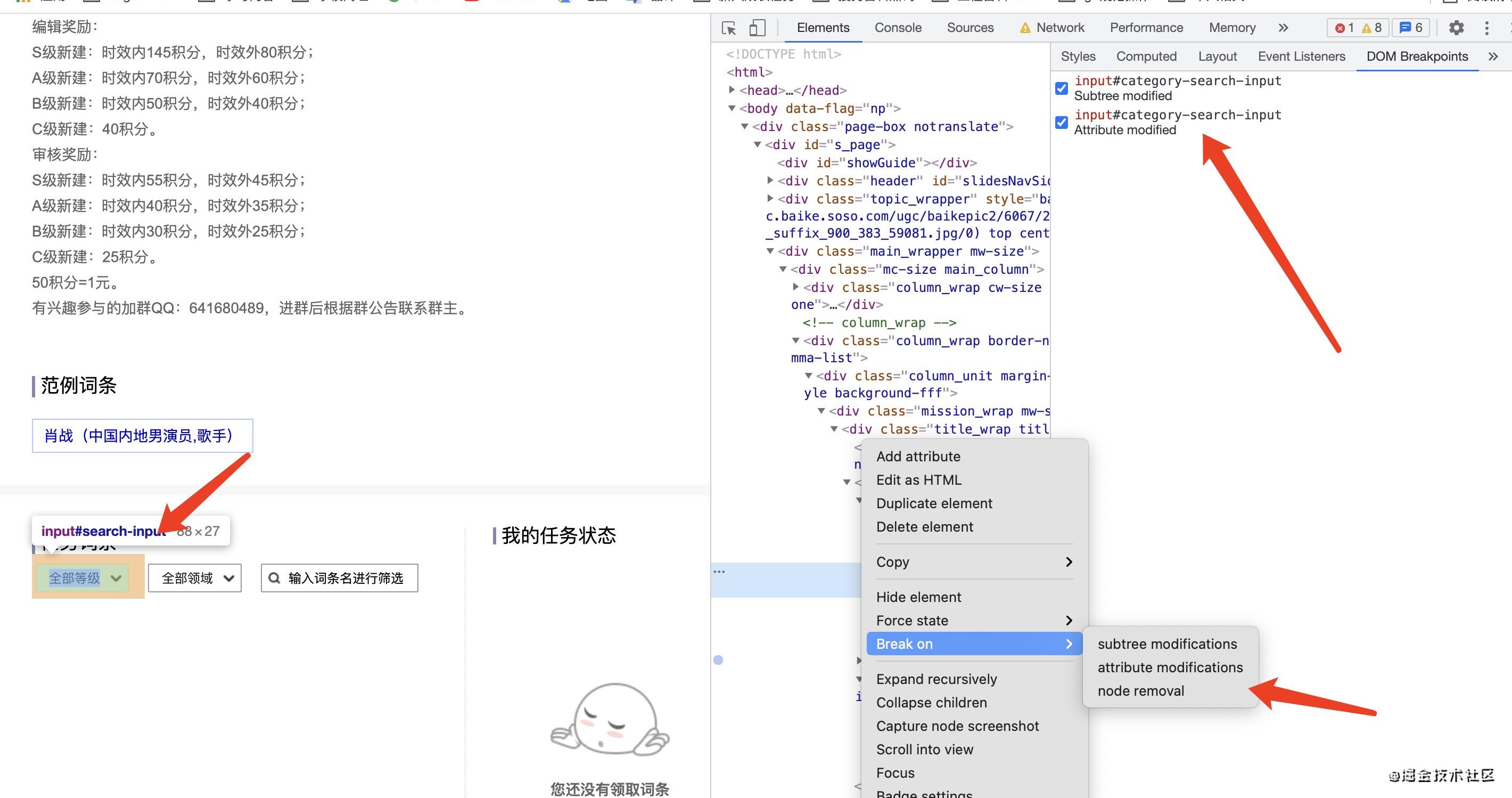
Task: Toggle the device toolbar icon
Action: (x=757, y=28)
